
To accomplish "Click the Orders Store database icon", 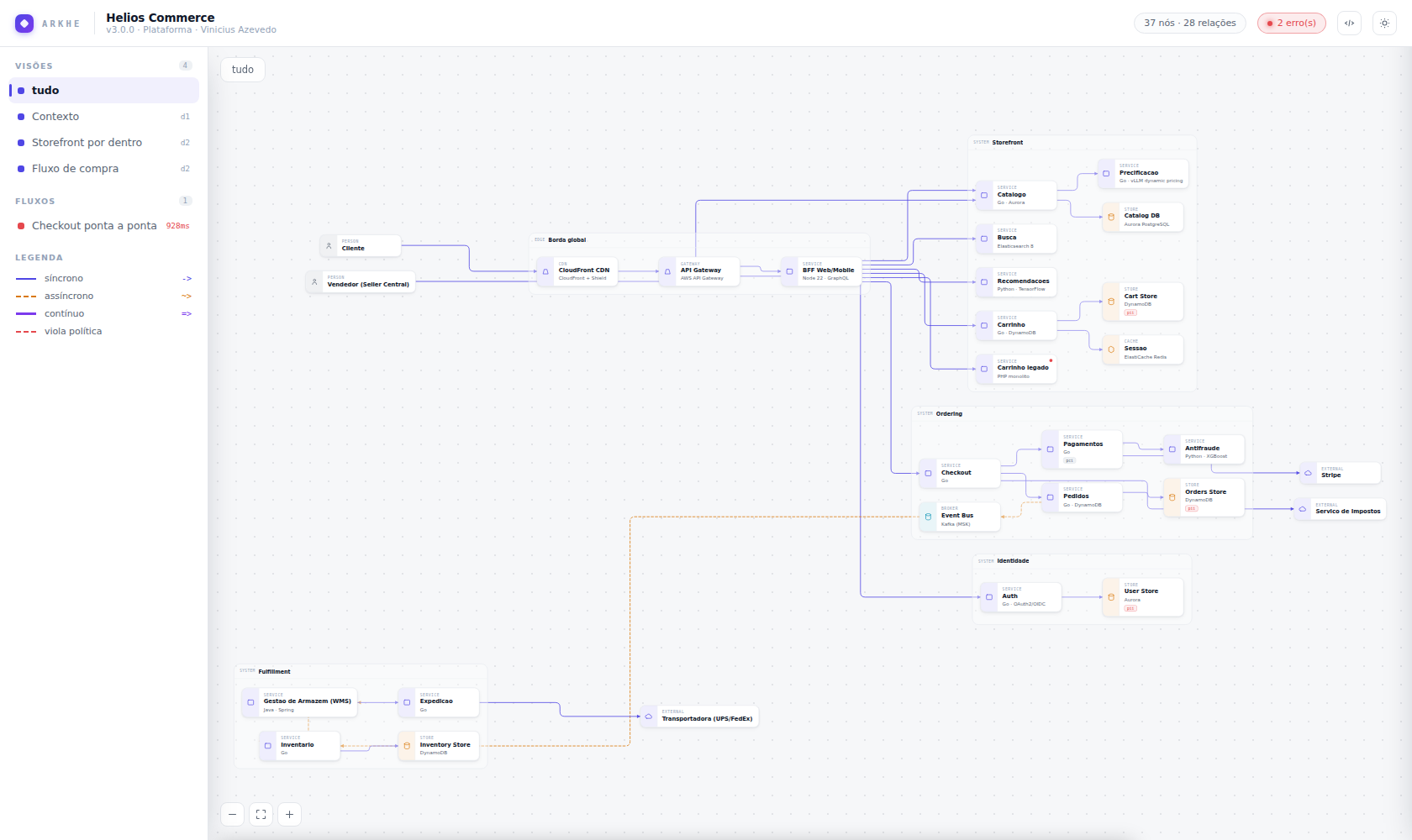I will [1172, 497].
